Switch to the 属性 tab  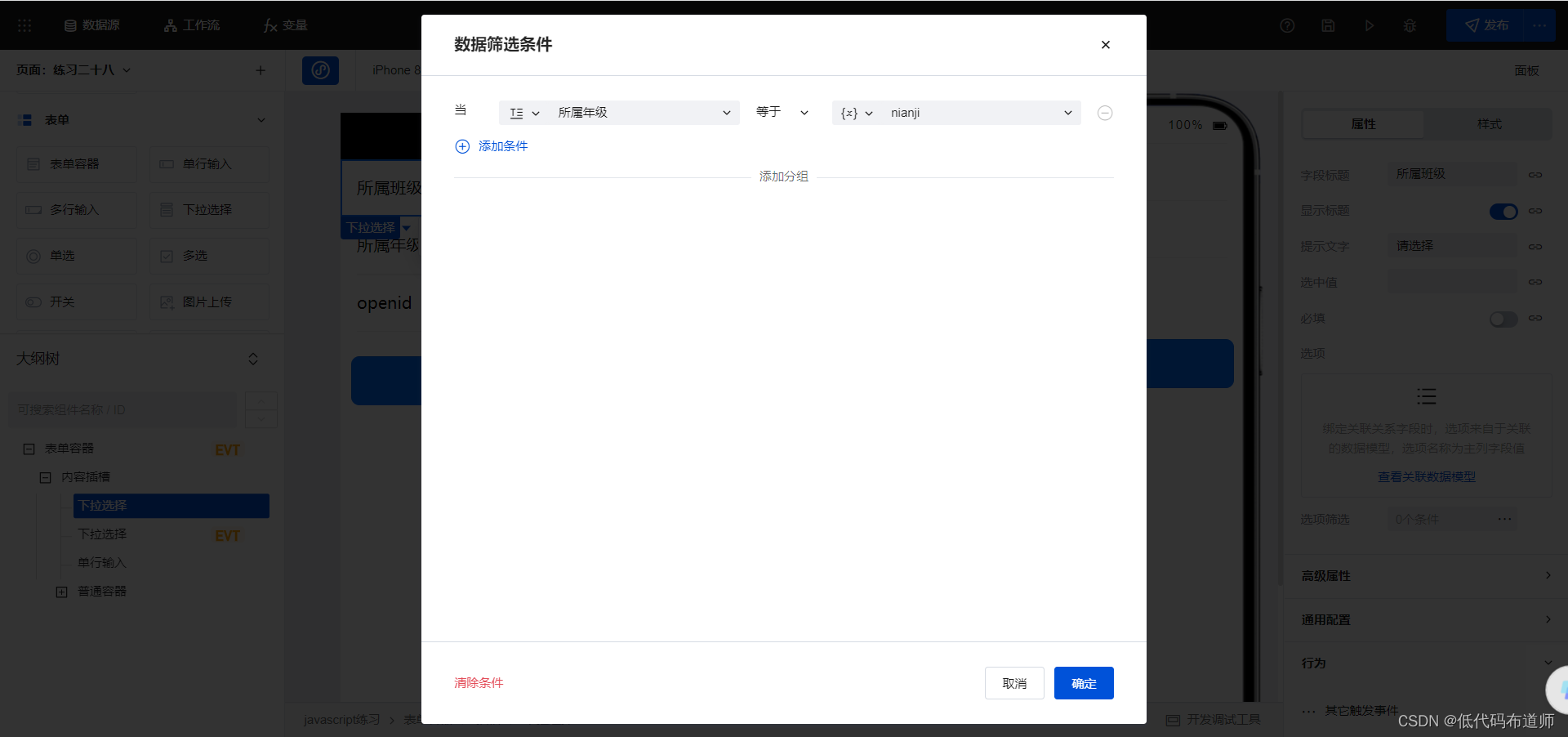pyautogui.click(x=1363, y=124)
